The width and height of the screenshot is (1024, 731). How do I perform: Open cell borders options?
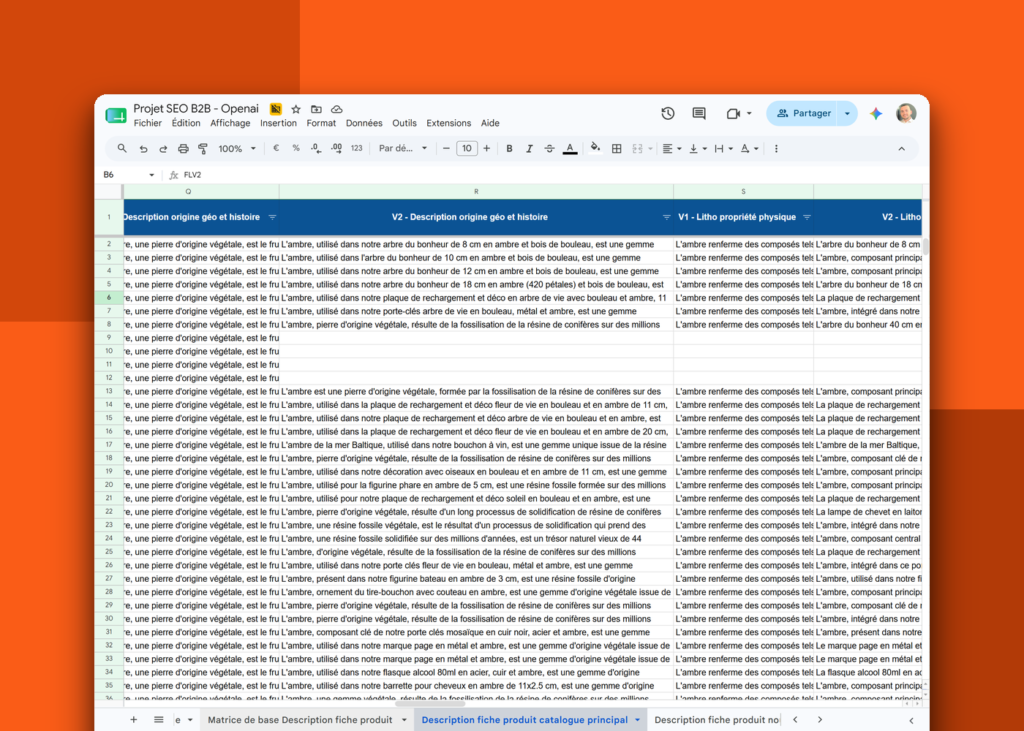tap(616, 148)
